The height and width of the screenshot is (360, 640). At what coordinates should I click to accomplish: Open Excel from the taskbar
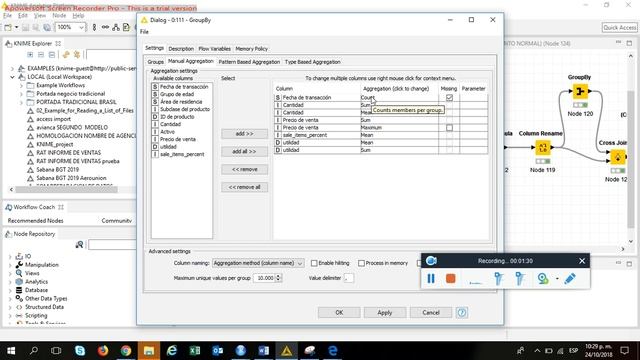(195, 351)
